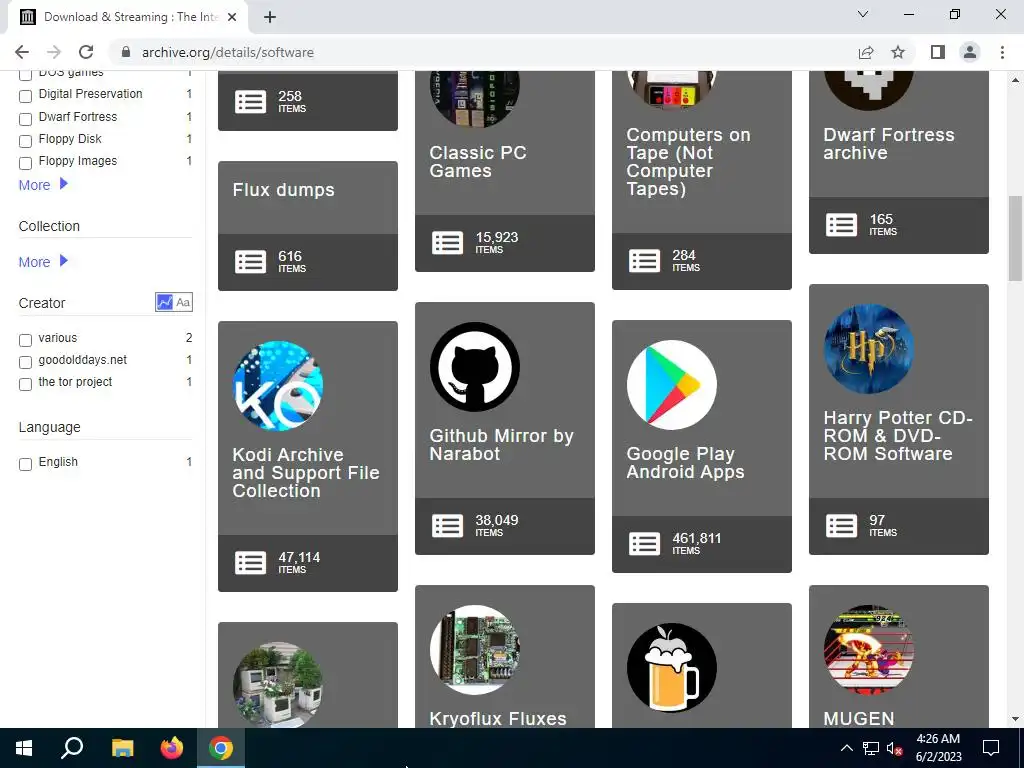
Task: Click the Kodi Archive logo
Action: pos(278,385)
